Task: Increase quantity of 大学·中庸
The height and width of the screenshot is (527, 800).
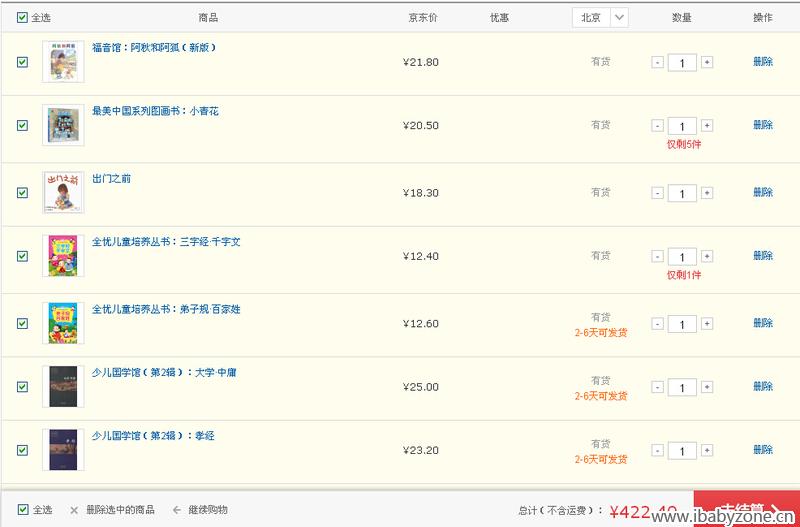Action: point(707,387)
